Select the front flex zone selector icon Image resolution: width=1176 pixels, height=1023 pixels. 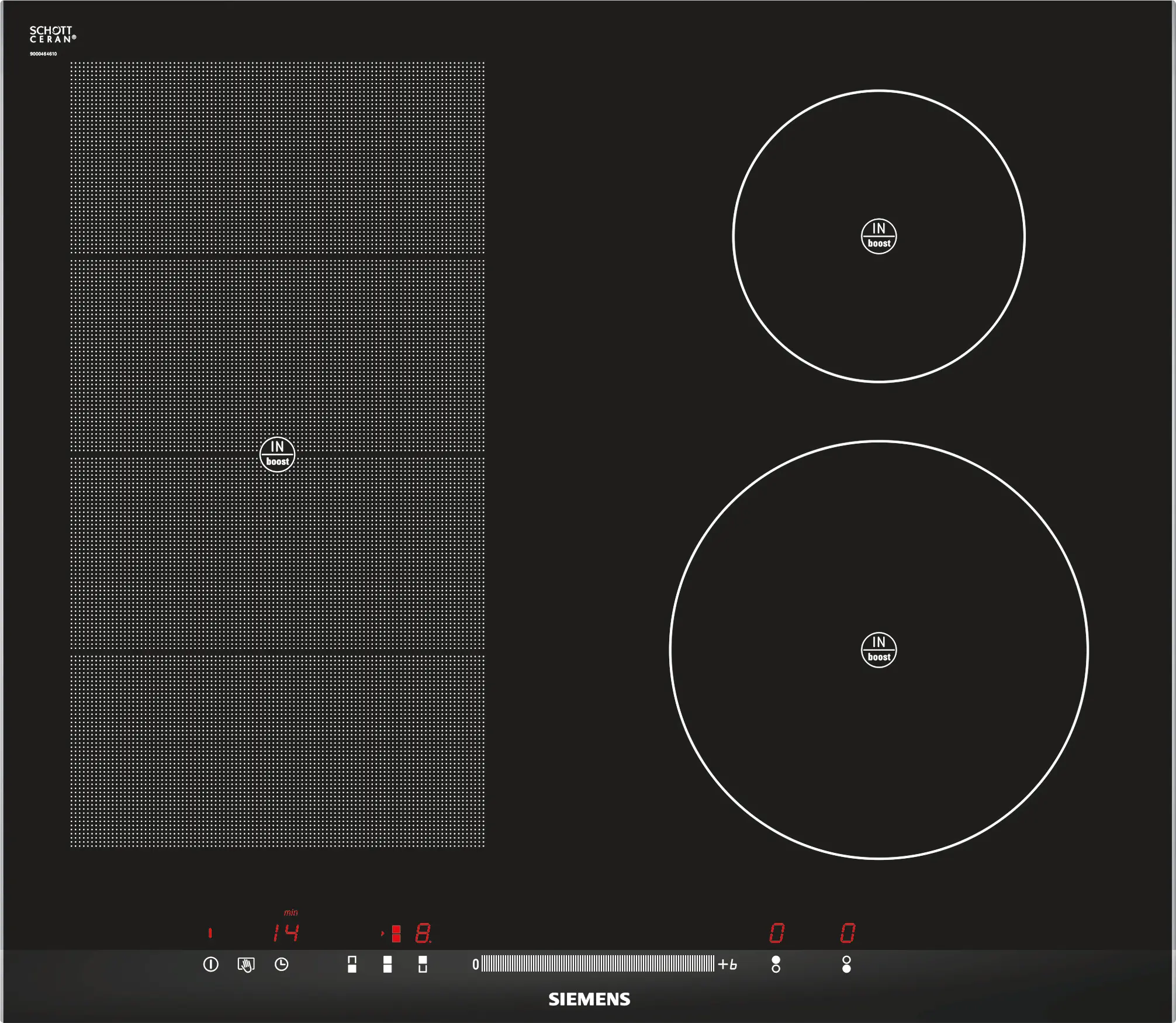(352, 965)
